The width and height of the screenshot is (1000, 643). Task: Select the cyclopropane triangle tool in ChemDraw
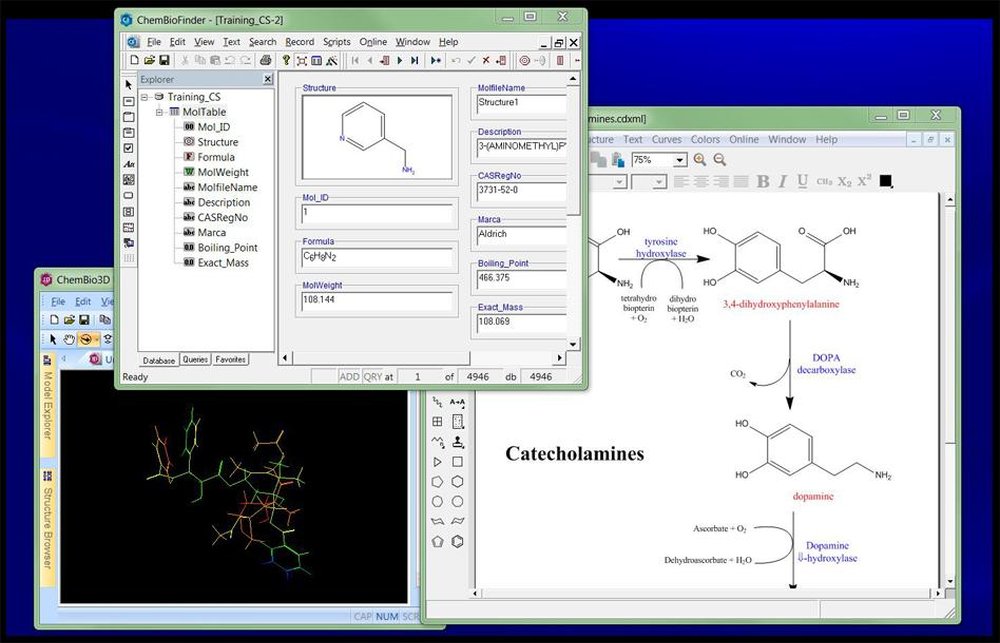point(438,462)
